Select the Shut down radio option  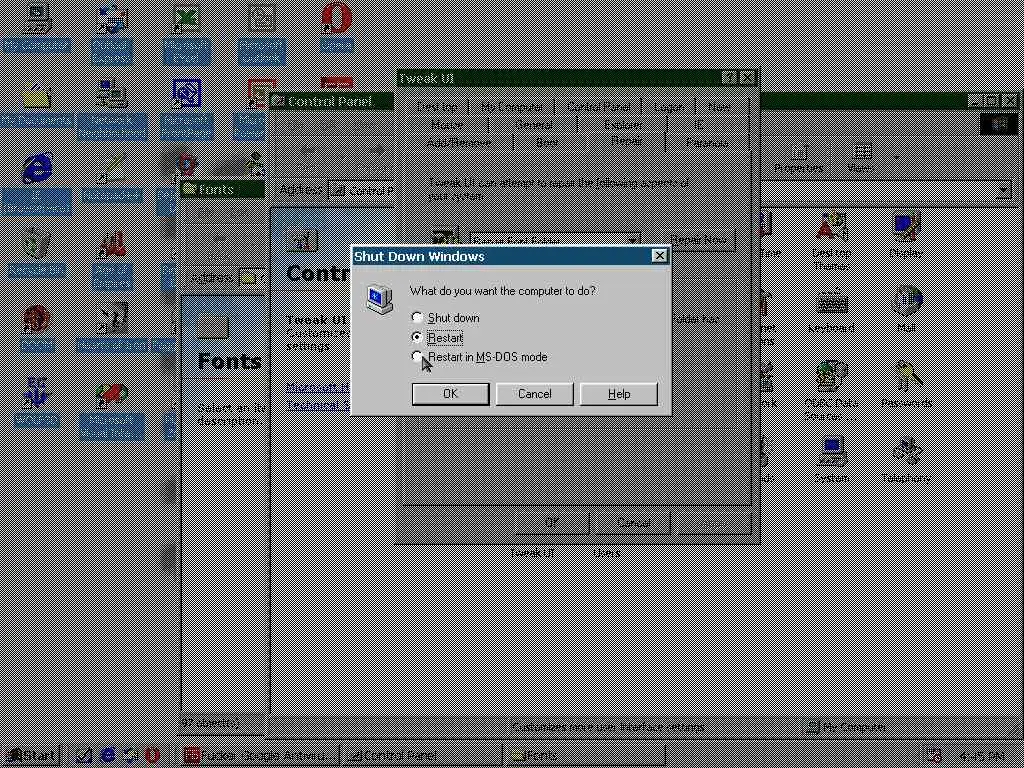(417, 317)
